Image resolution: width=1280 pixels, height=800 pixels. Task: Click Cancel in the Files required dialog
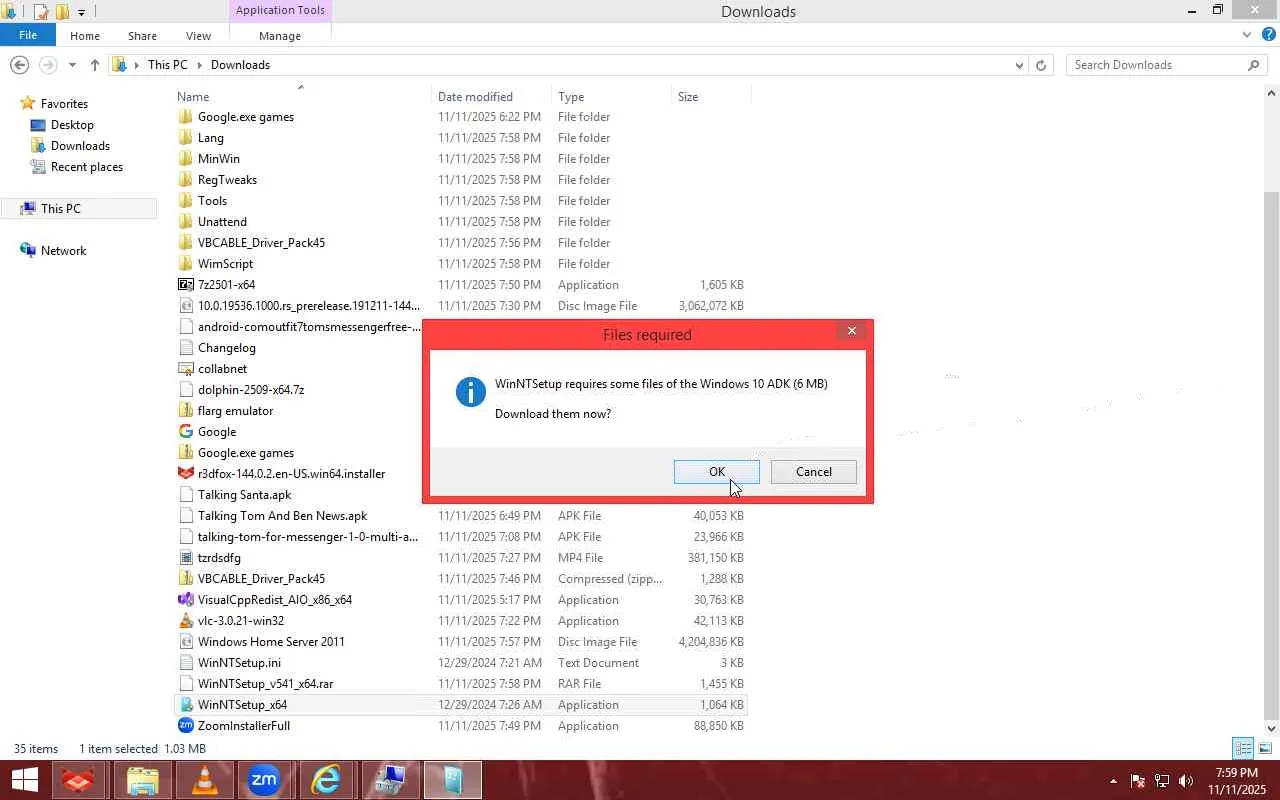point(814,472)
